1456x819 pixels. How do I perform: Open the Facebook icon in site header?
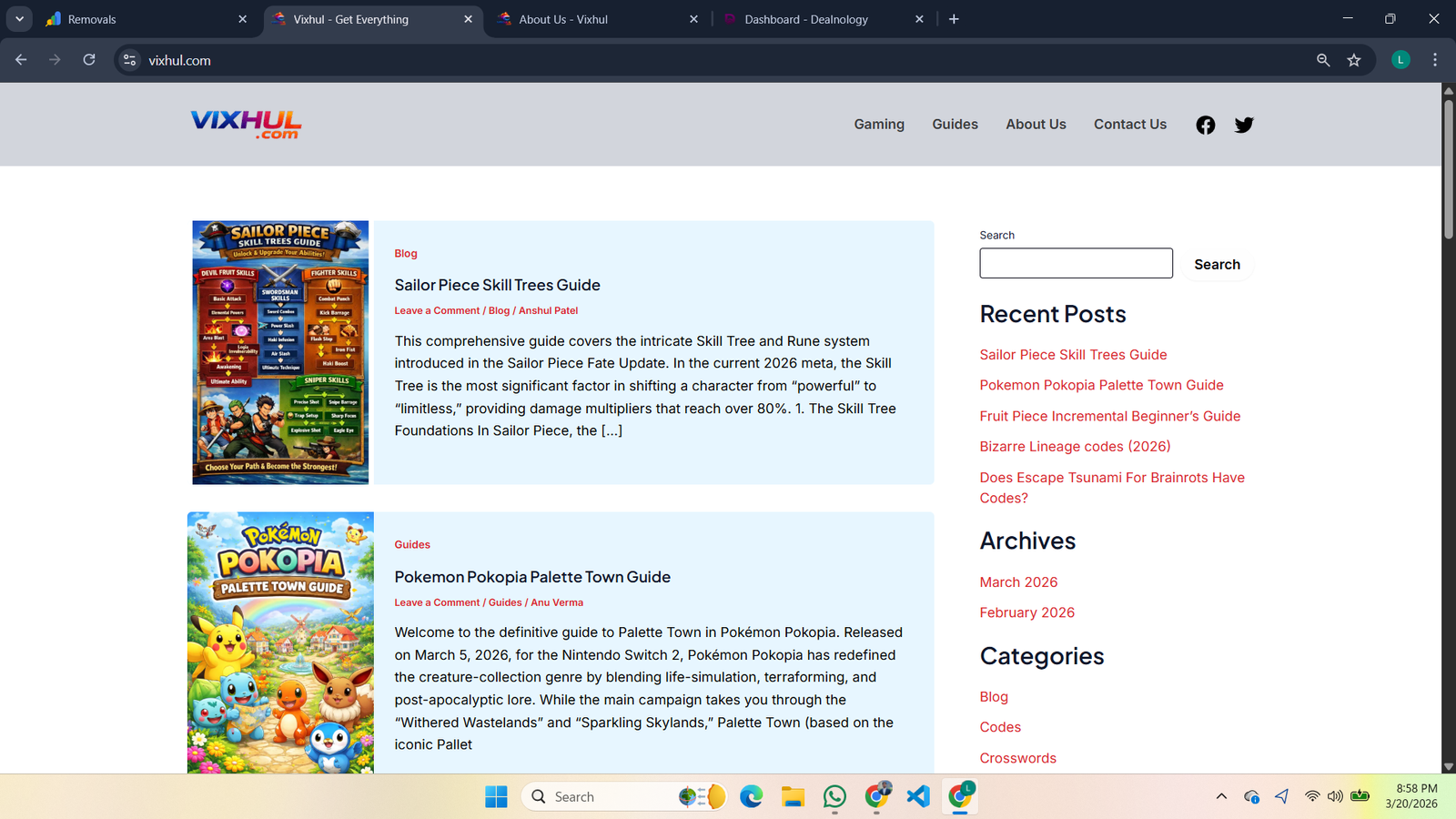pos(1205,125)
